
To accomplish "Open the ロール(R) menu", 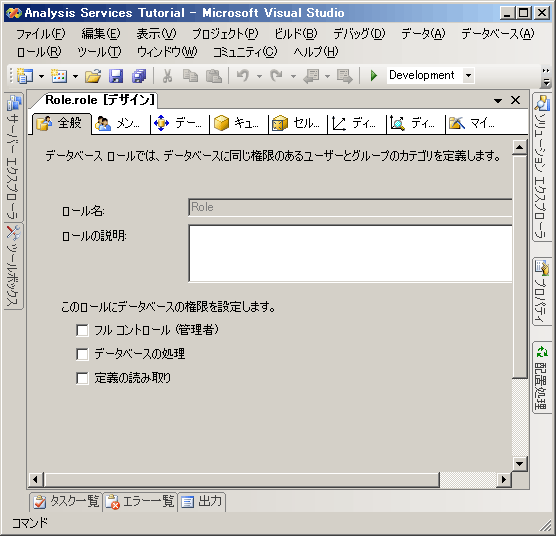I will tap(39, 52).
